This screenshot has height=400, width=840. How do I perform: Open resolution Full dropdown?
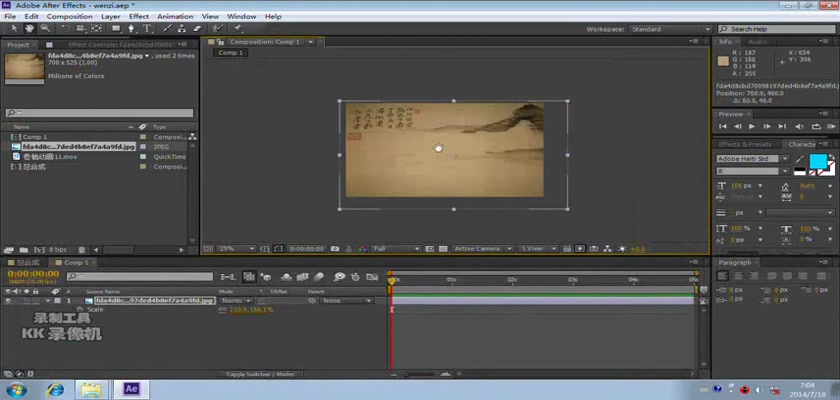[396, 249]
